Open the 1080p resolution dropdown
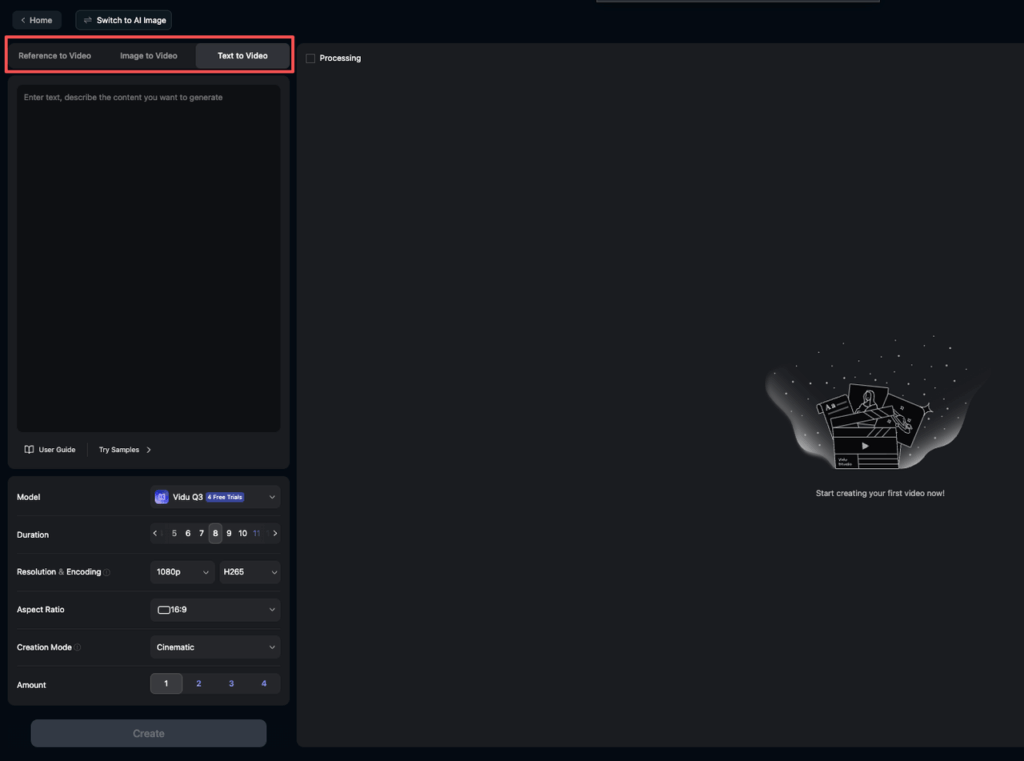1024x761 pixels. coord(182,572)
